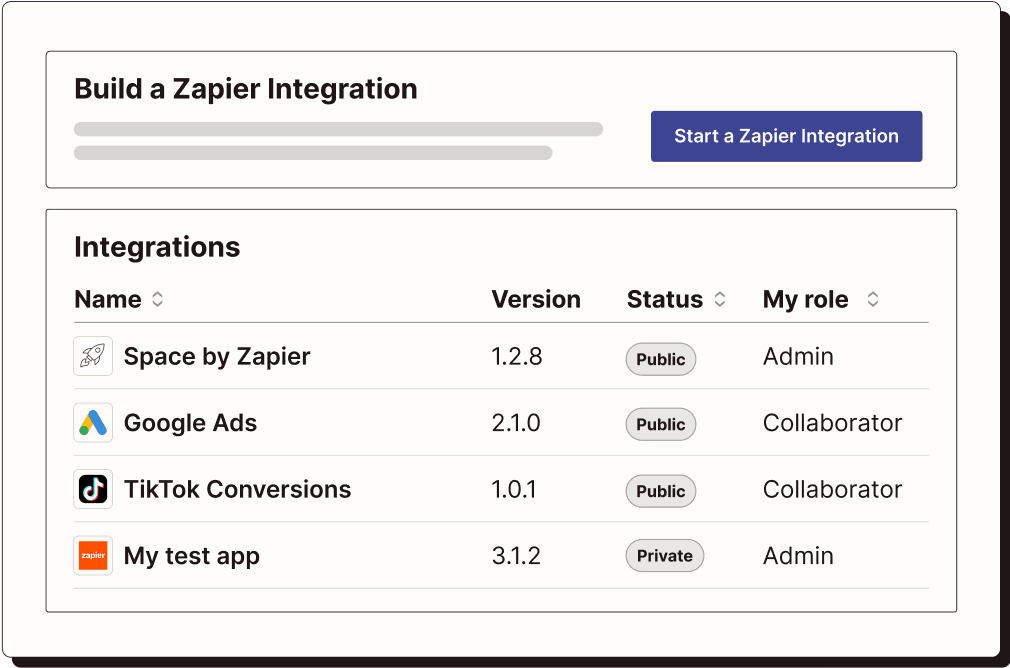1010x668 pixels.
Task: Click the Public badge for TikTok Conversions
Action: tap(661, 491)
